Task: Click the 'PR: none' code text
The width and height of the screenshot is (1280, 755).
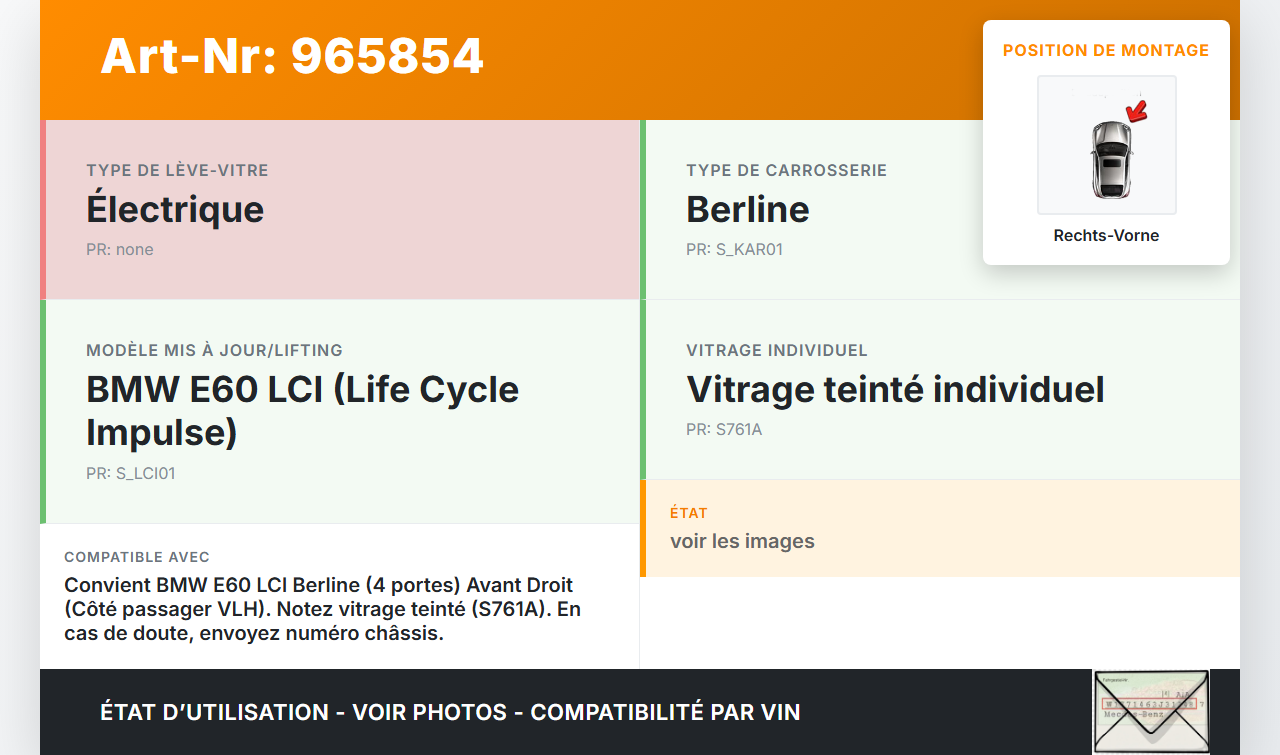Action: coord(120,249)
